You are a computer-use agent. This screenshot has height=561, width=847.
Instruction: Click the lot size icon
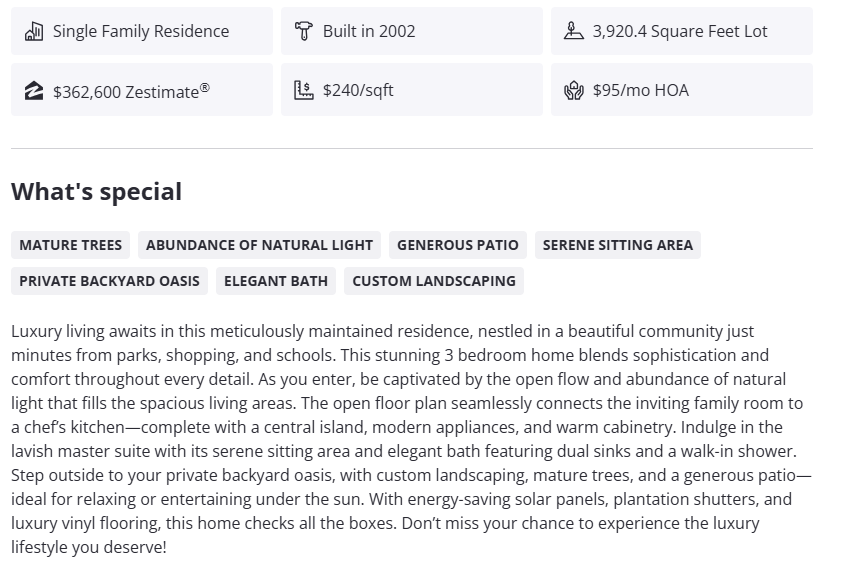(573, 31)
